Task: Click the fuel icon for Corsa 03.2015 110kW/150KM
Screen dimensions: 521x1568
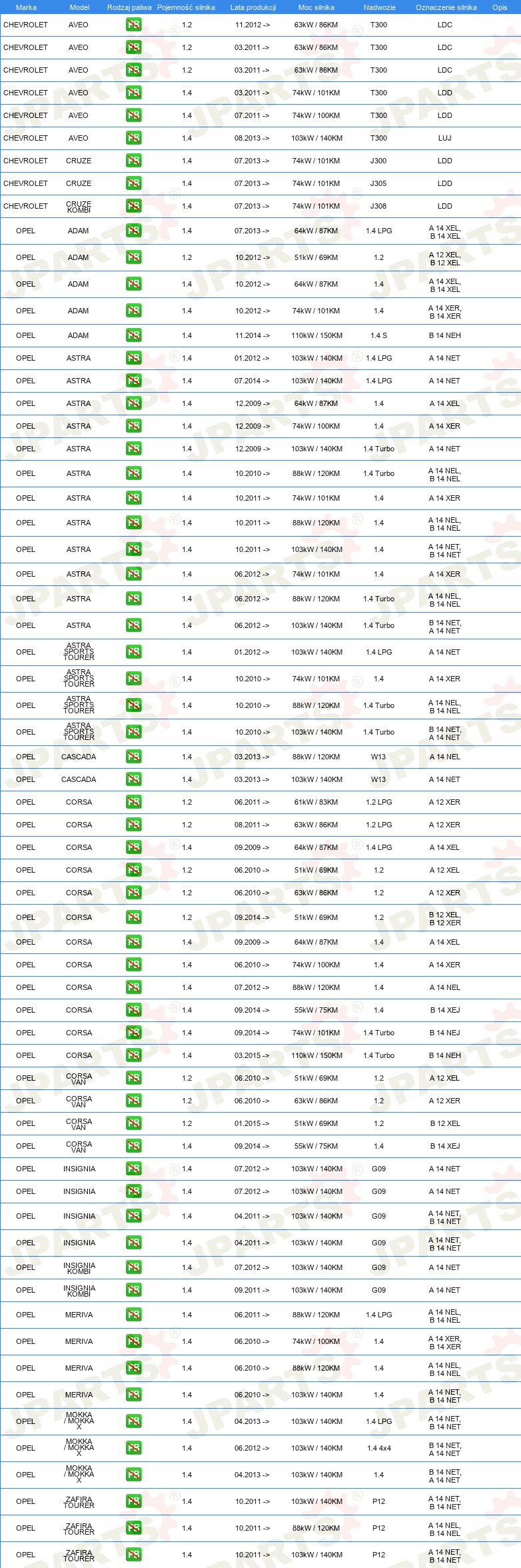Action: (133, 1055)
